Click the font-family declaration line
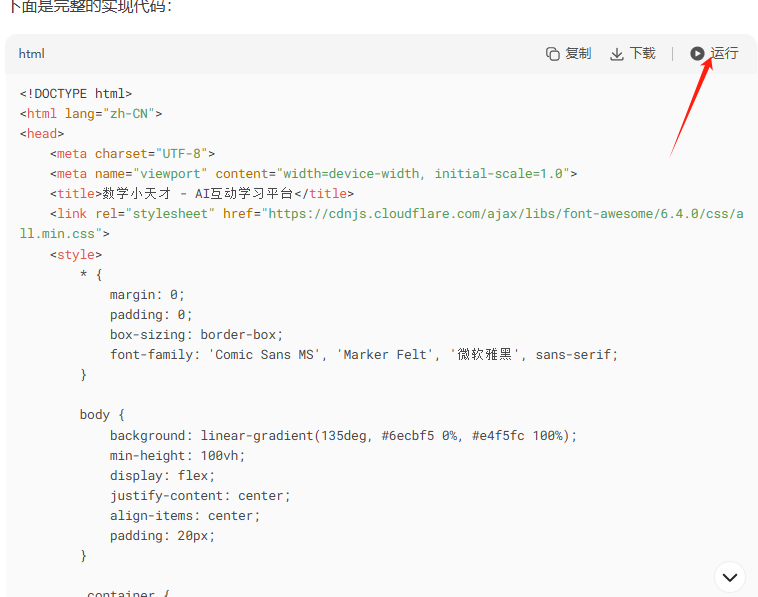758x597 pixels. (x=364, y=355)
